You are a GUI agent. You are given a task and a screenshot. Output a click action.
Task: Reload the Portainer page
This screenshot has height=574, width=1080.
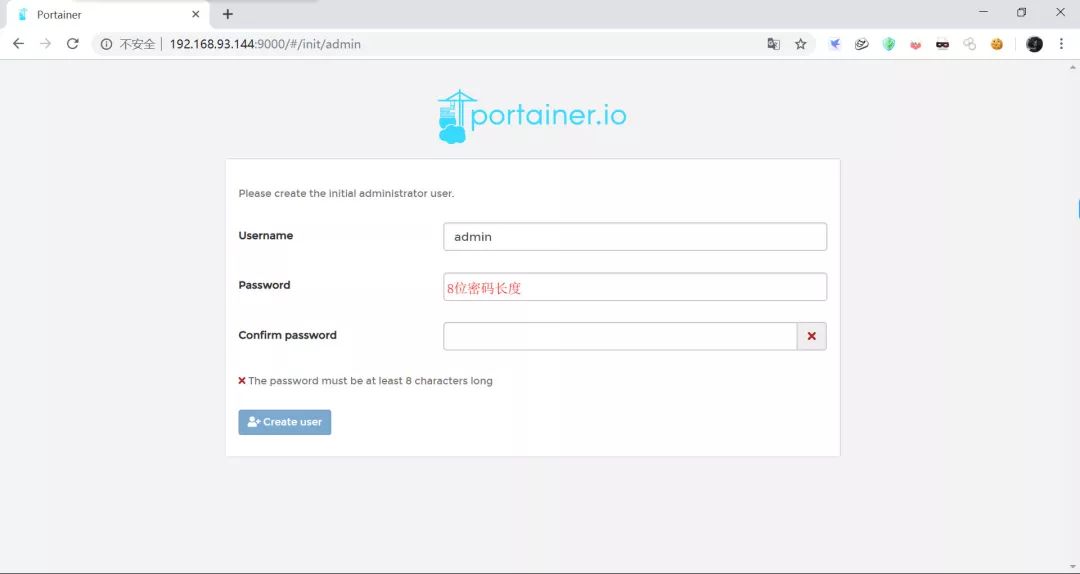coord(72,43)
